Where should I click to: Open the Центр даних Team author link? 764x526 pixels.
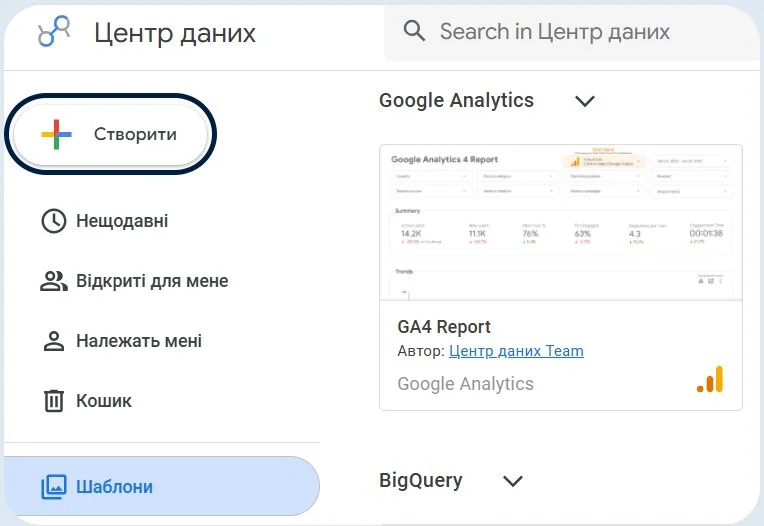(x=516, y=351)
